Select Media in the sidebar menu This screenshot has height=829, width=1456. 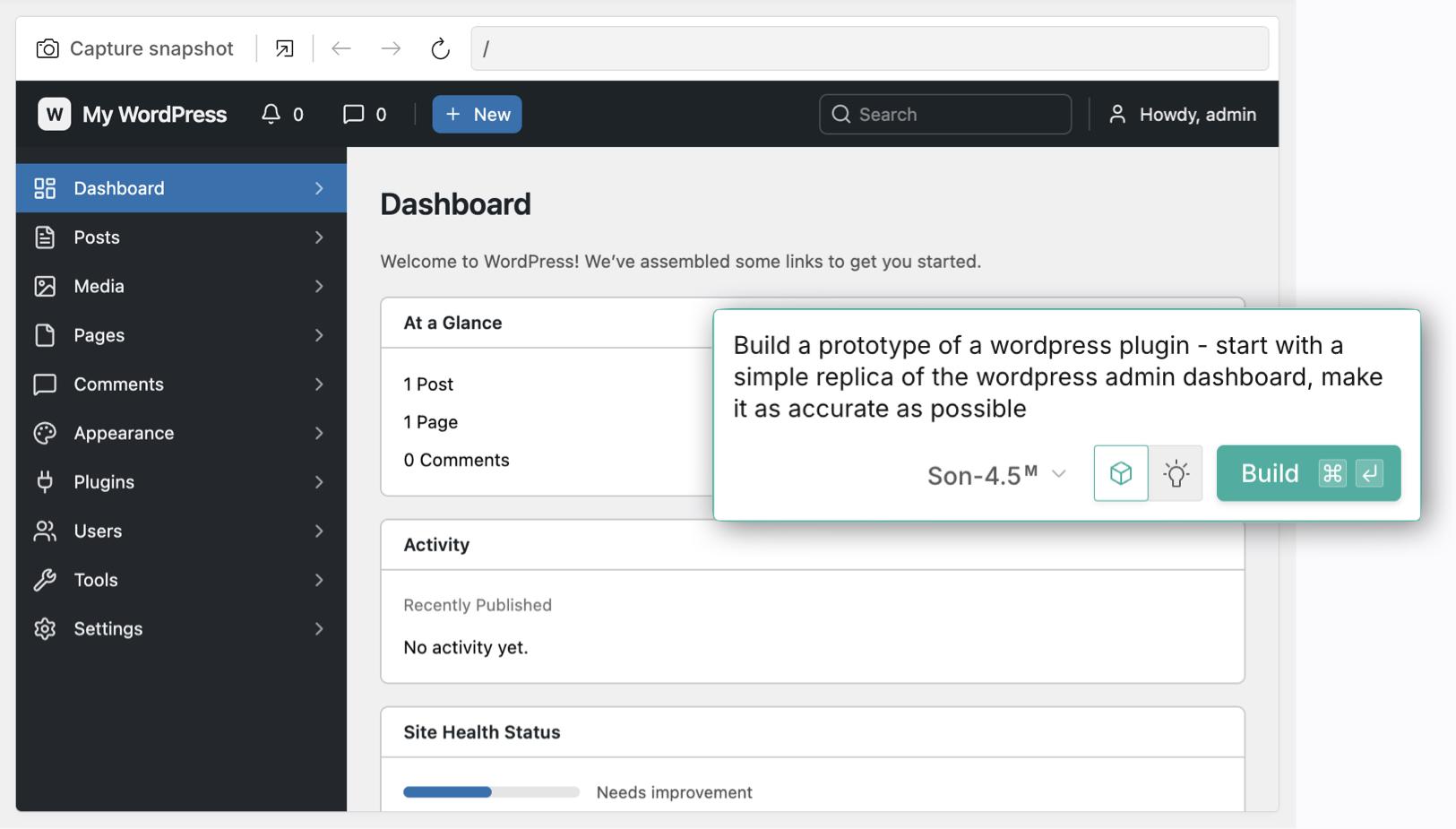pos(181,286)
